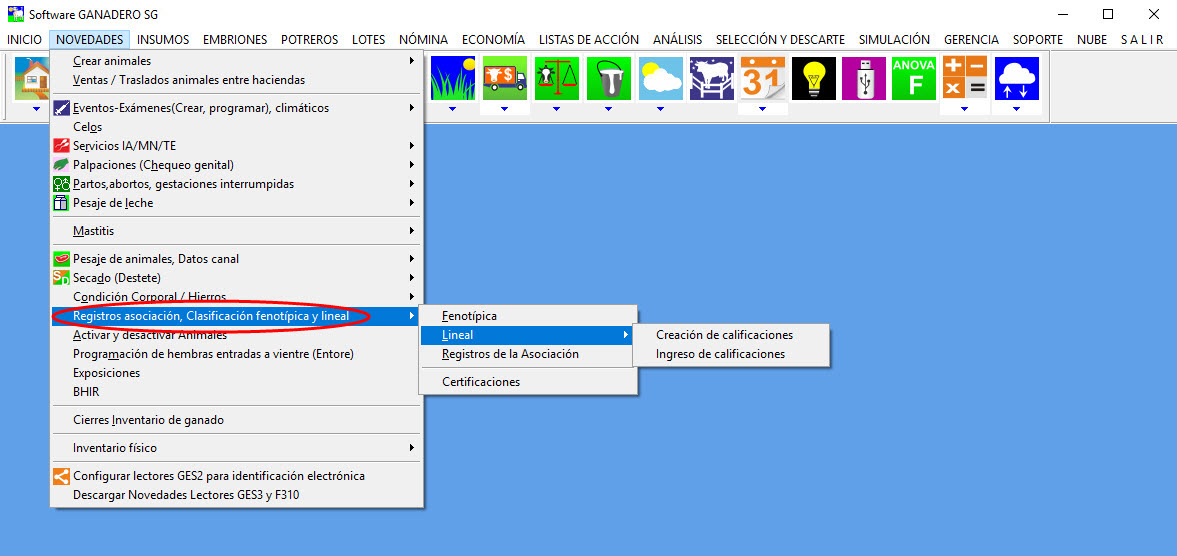
Task: Open the ECONOMÍA menu
Action: 493,40
